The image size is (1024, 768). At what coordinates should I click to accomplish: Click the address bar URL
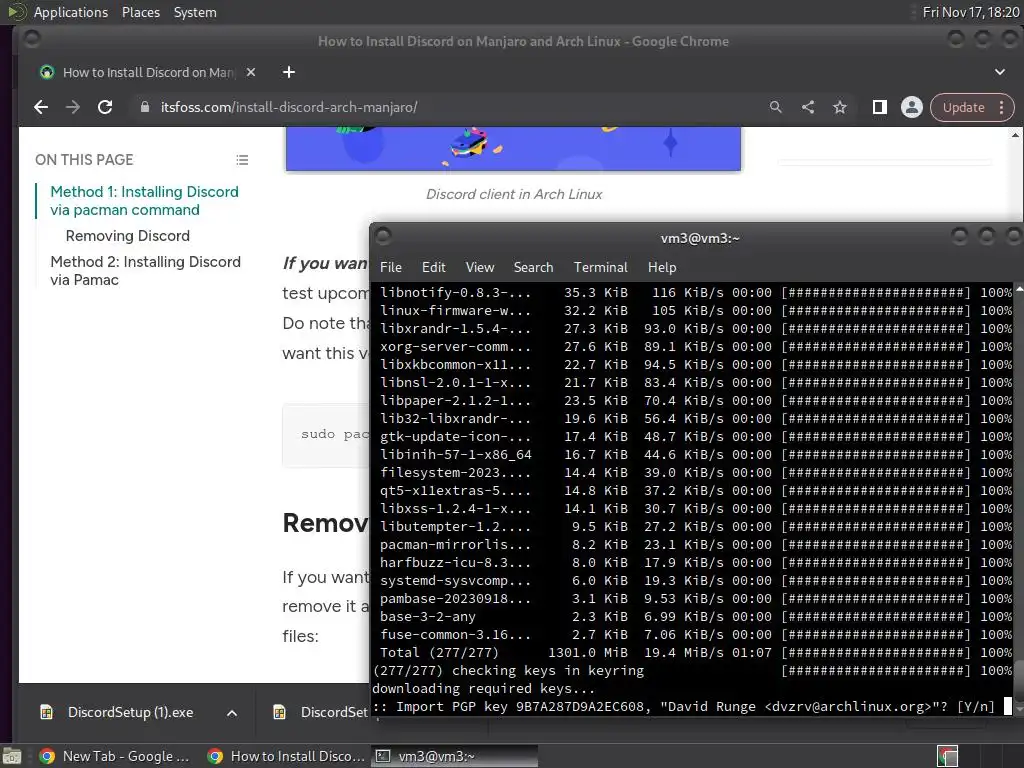coord(289,107)
